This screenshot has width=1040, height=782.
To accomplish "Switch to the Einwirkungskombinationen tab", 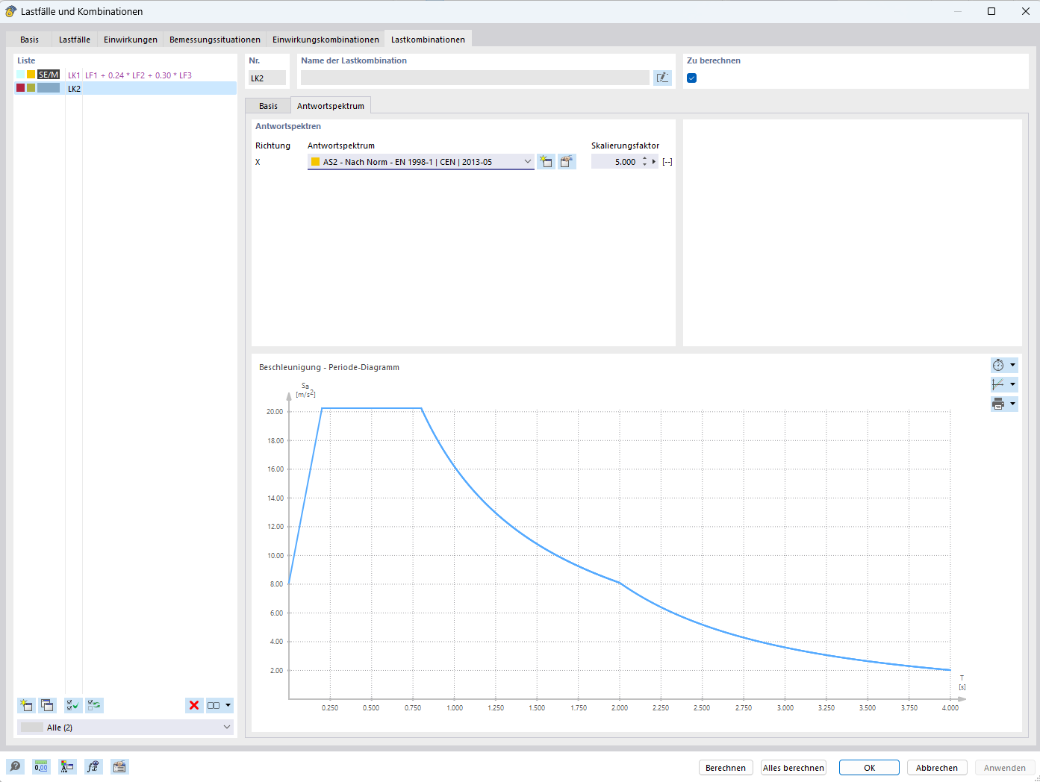I will pos(326,40).
